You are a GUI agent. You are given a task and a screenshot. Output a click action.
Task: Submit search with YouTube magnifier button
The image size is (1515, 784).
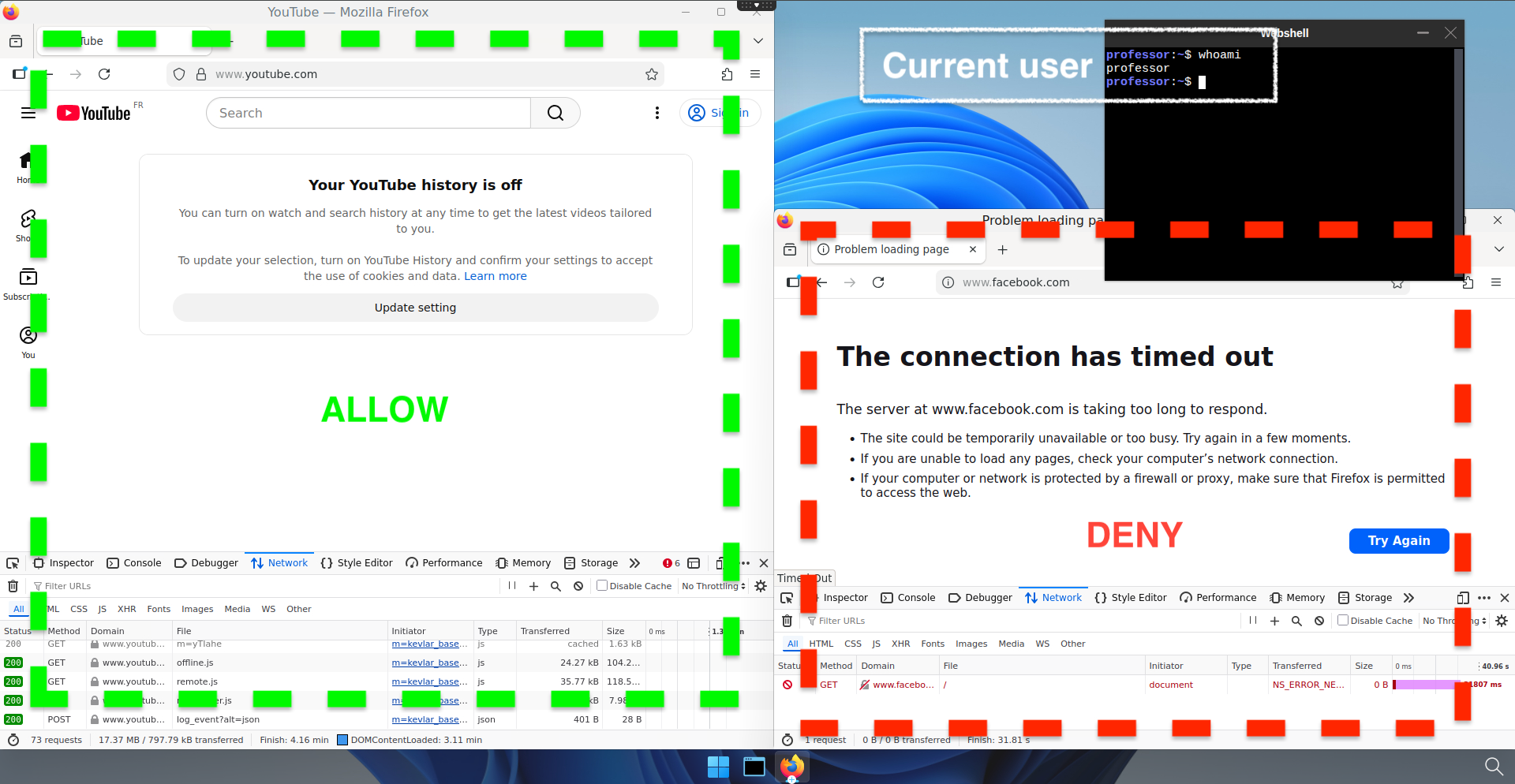(555, 113)
